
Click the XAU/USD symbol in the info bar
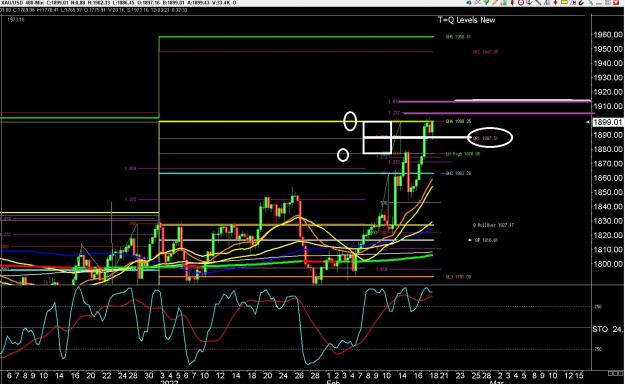(13, 3)
